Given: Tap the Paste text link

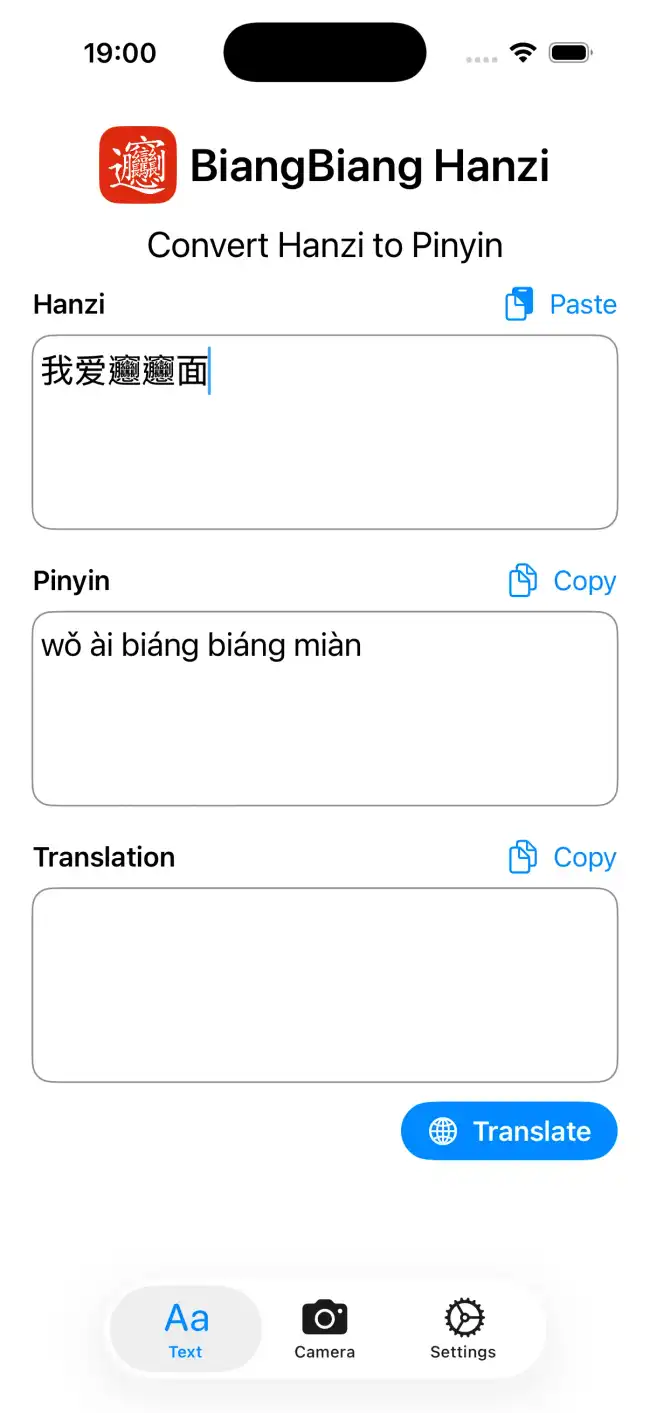Looking at the screenshot, I should pyautogui.click(x=583, y=304).
